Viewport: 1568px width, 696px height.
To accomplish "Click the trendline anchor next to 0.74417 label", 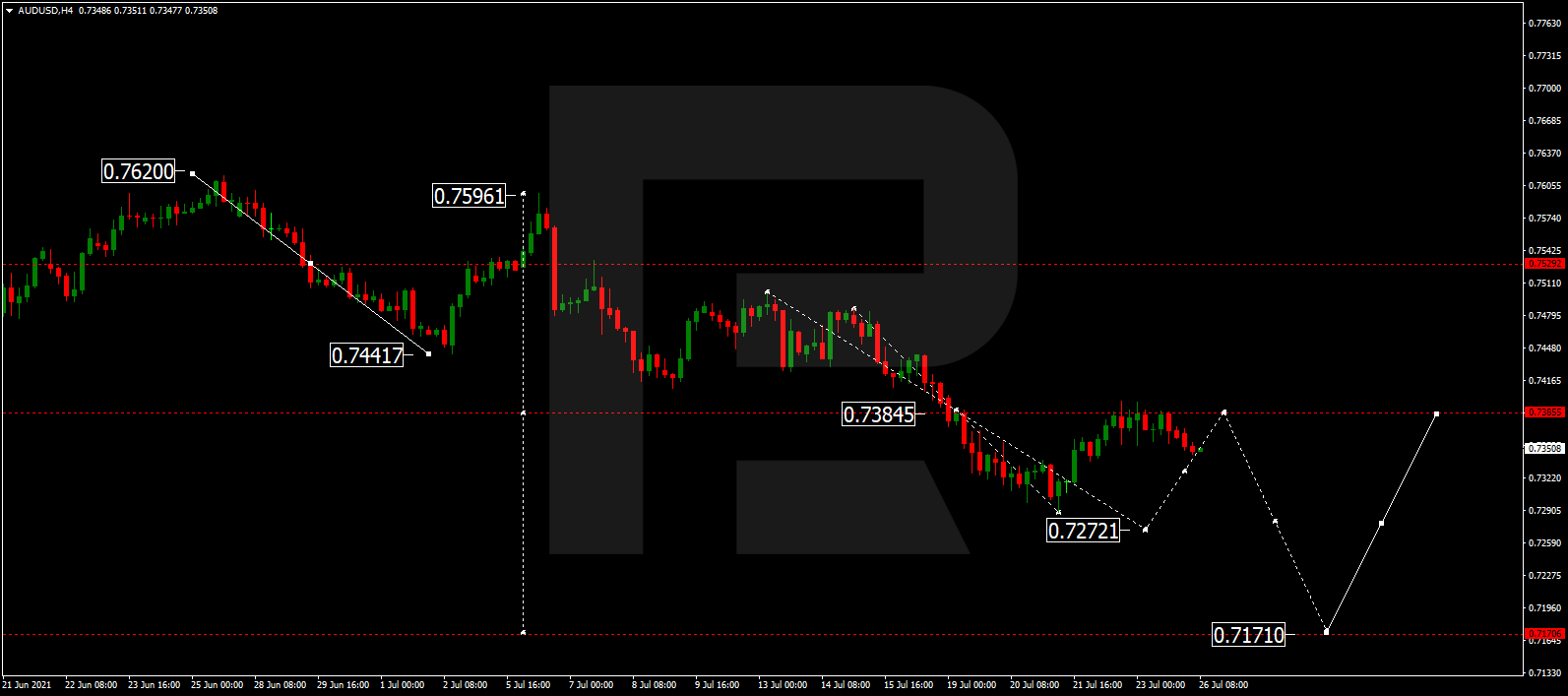I will 428,353.
